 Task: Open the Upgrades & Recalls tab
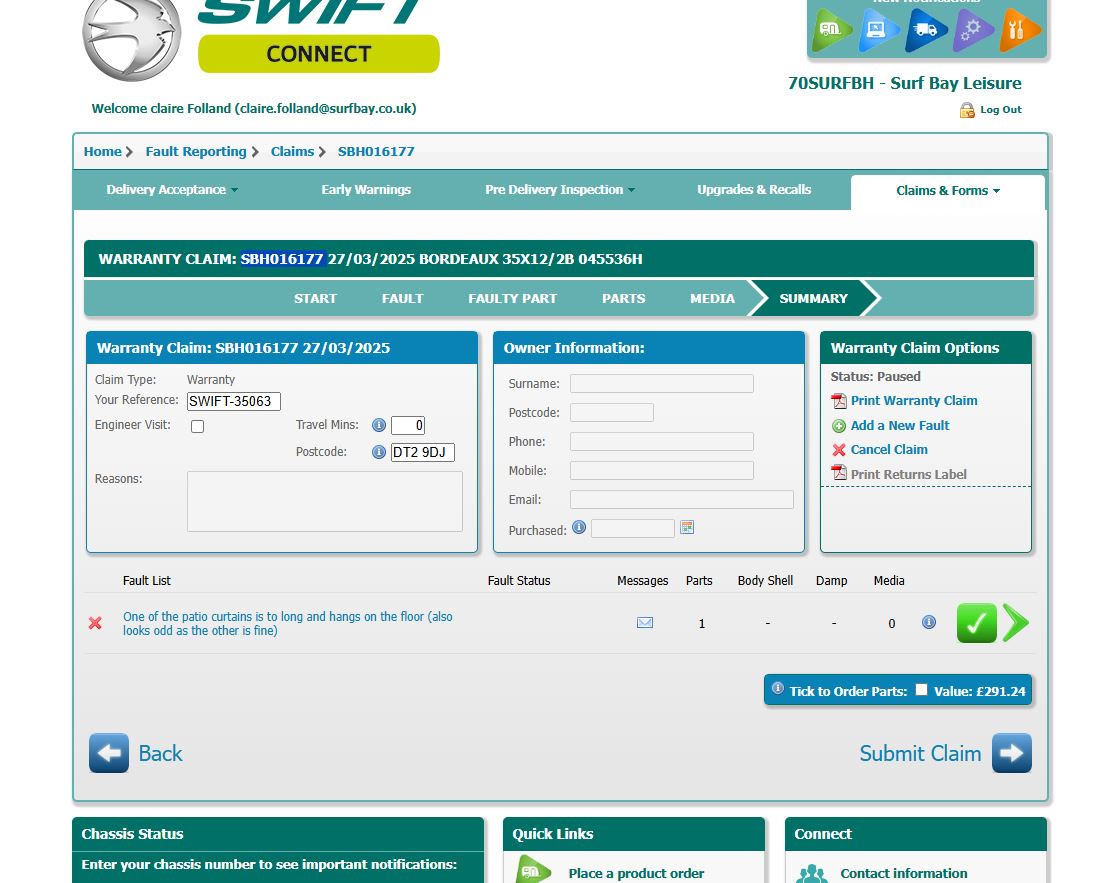click(754, 189)
